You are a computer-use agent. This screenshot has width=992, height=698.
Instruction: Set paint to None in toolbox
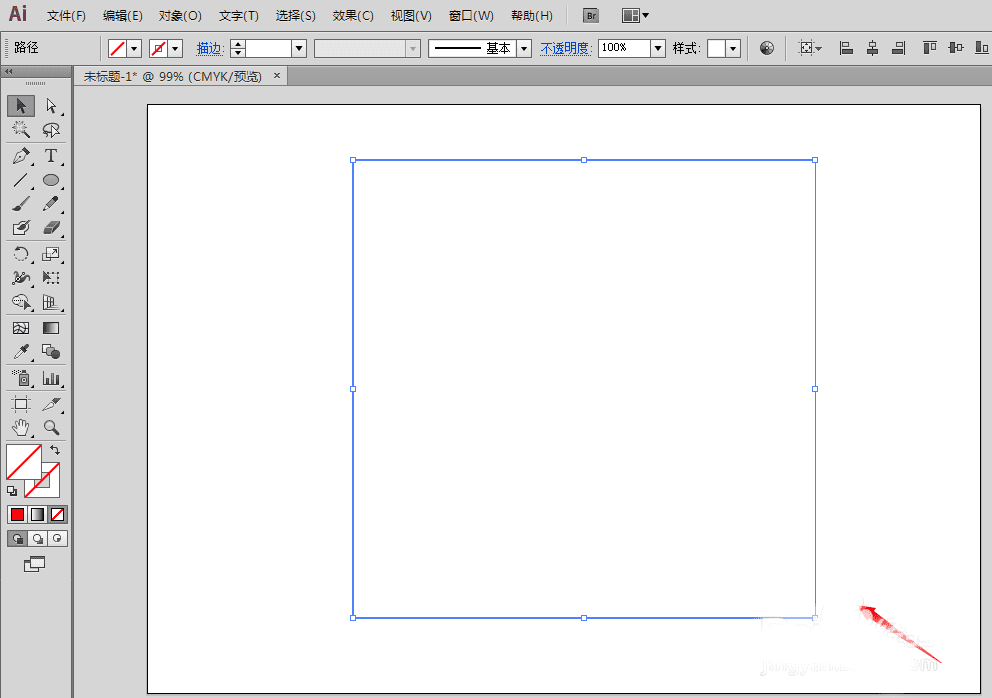(x=58, y=514)
